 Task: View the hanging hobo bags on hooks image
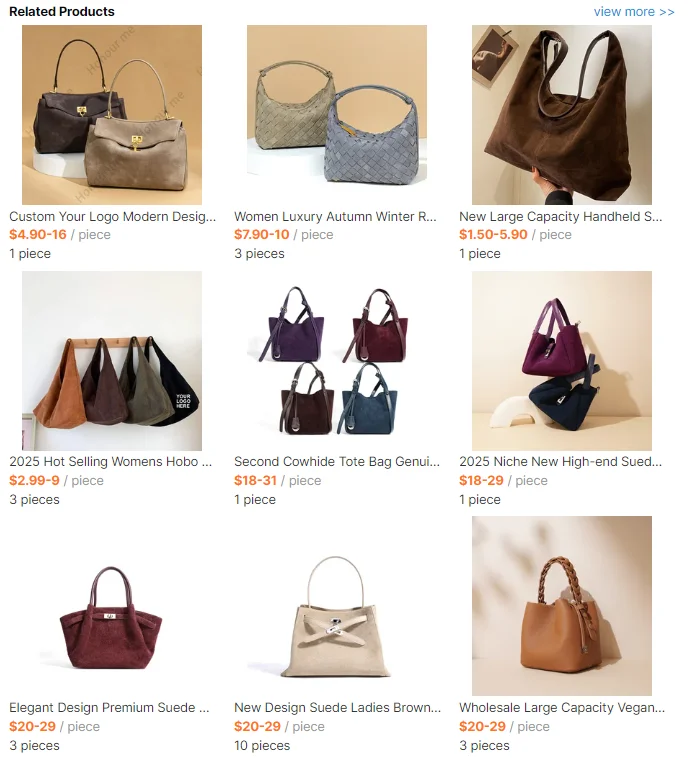[112, 361]
